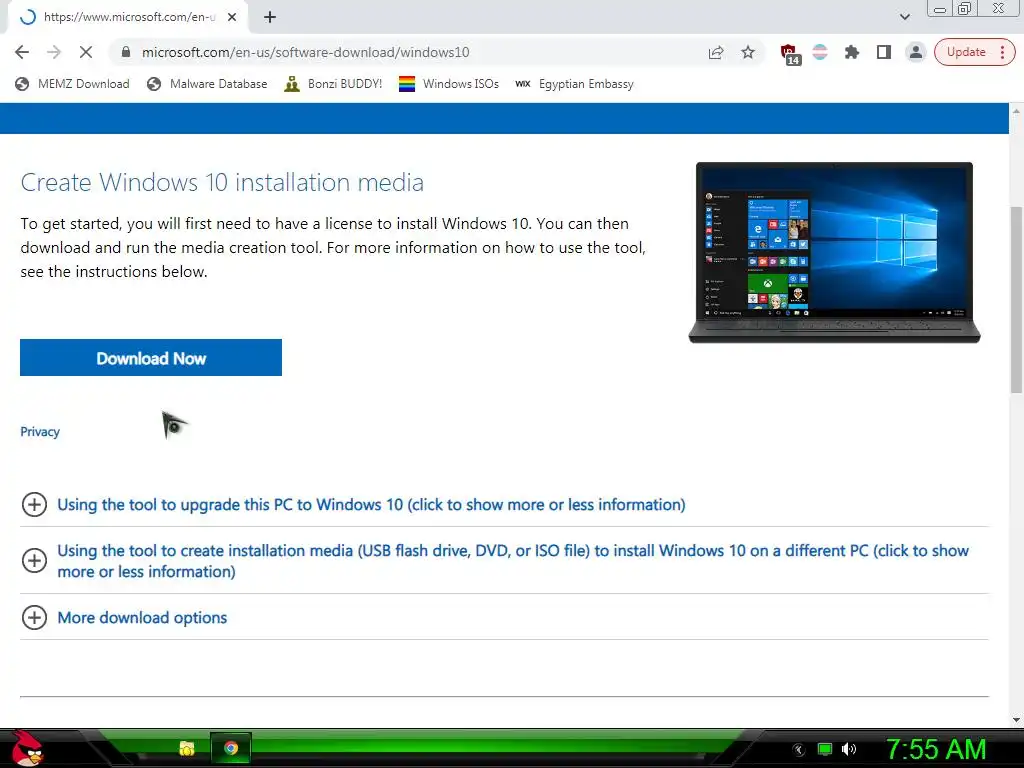
Task: Click the Chrome taskbar icon
Action: point(231,748)
